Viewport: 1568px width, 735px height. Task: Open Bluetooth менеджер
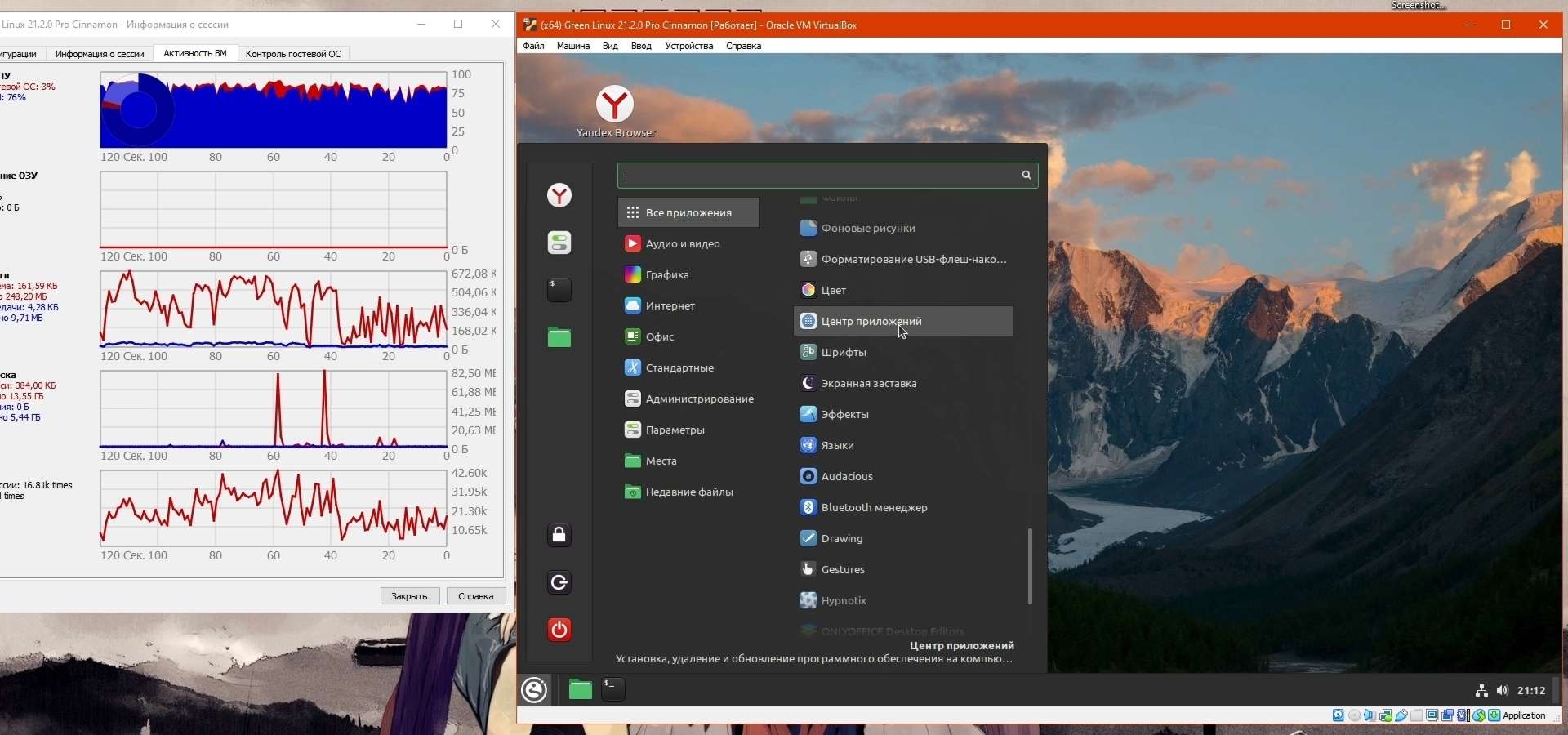tap(903, 507)
